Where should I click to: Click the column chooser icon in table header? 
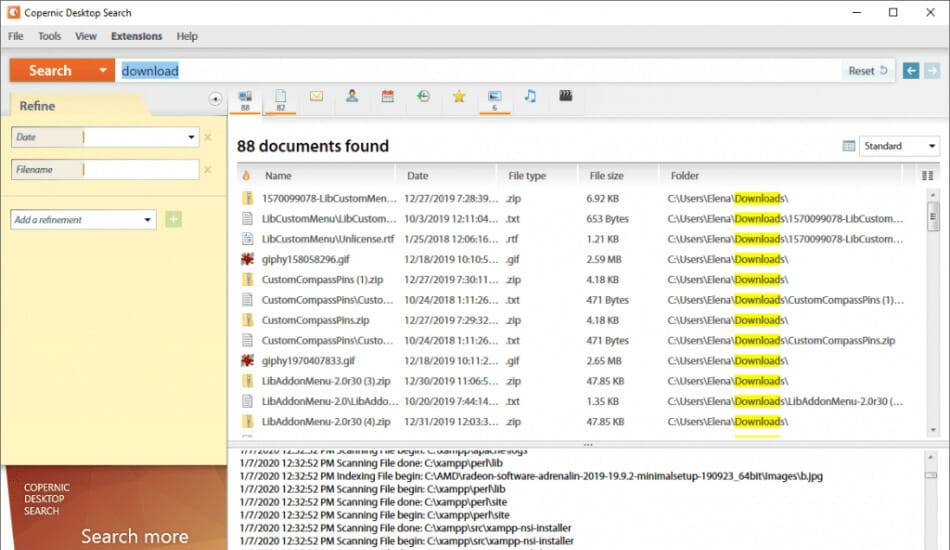pyautogui.click(x=928, y=176)
